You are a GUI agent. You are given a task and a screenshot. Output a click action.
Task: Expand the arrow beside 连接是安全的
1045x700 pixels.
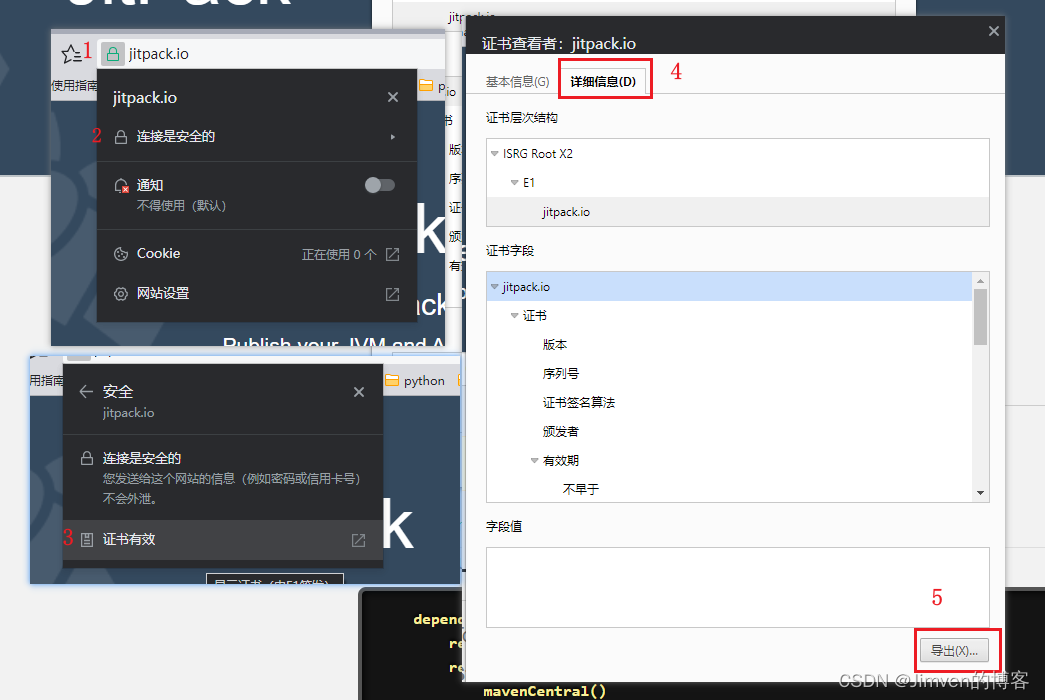point(393,137)
